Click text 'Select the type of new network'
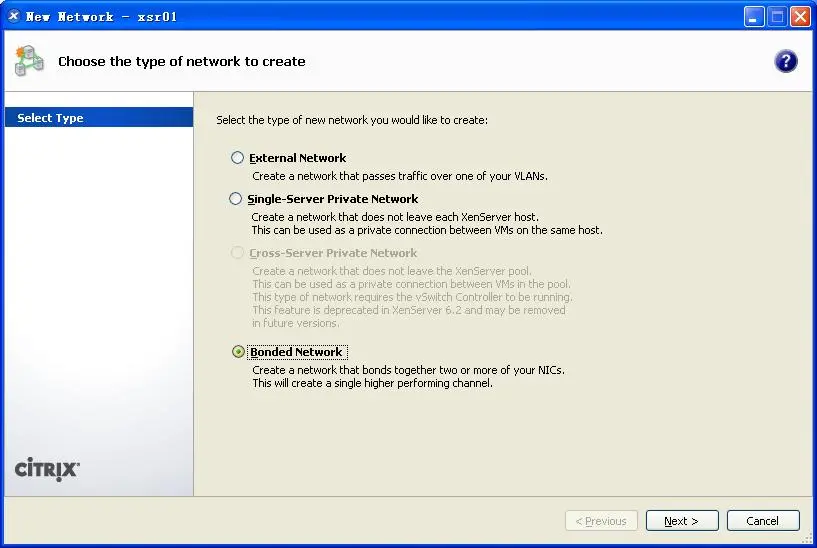The width and height of the screenshot is (817, 548). click(x=292, y=120)
